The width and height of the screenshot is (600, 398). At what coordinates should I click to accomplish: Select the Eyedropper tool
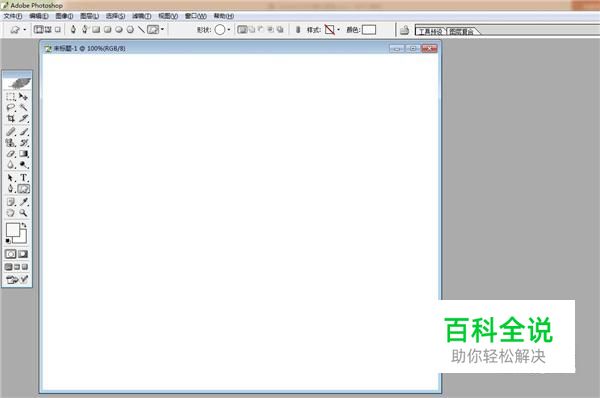point(23,202)
